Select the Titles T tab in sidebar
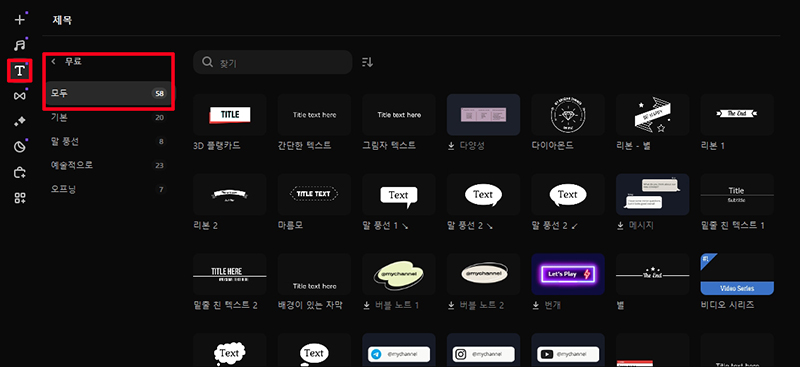The width and height of the screenshot is (800, 367). pyautogui.click(x=19, y=70)
